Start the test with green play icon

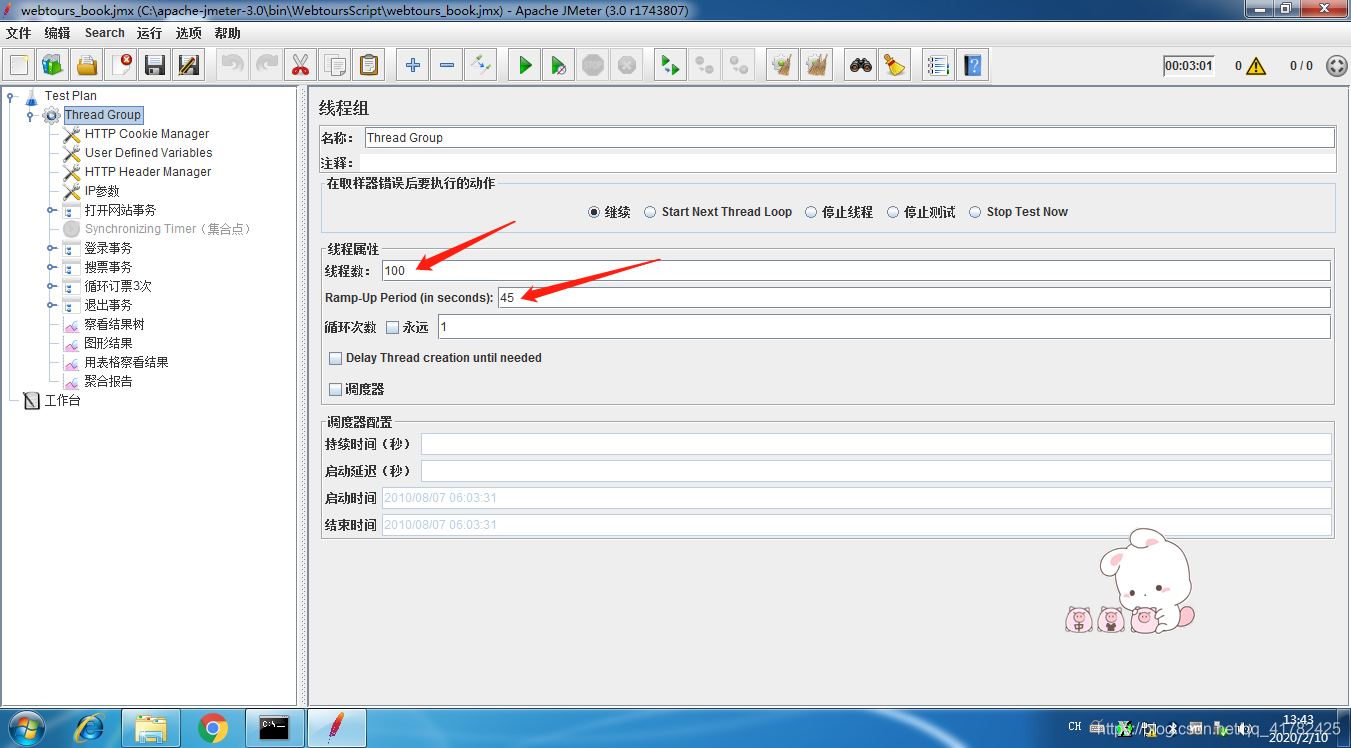click(x=525, y=66)
